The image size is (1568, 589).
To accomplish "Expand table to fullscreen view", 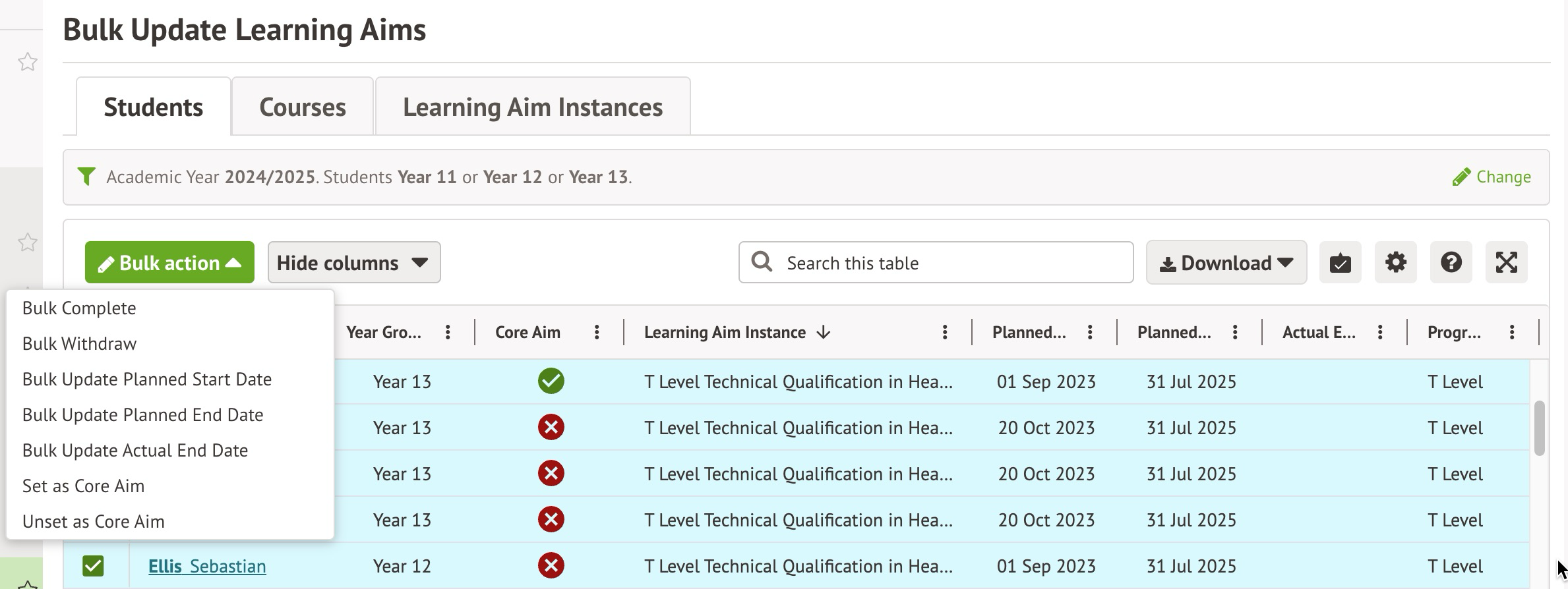I will pos(1506,262).
